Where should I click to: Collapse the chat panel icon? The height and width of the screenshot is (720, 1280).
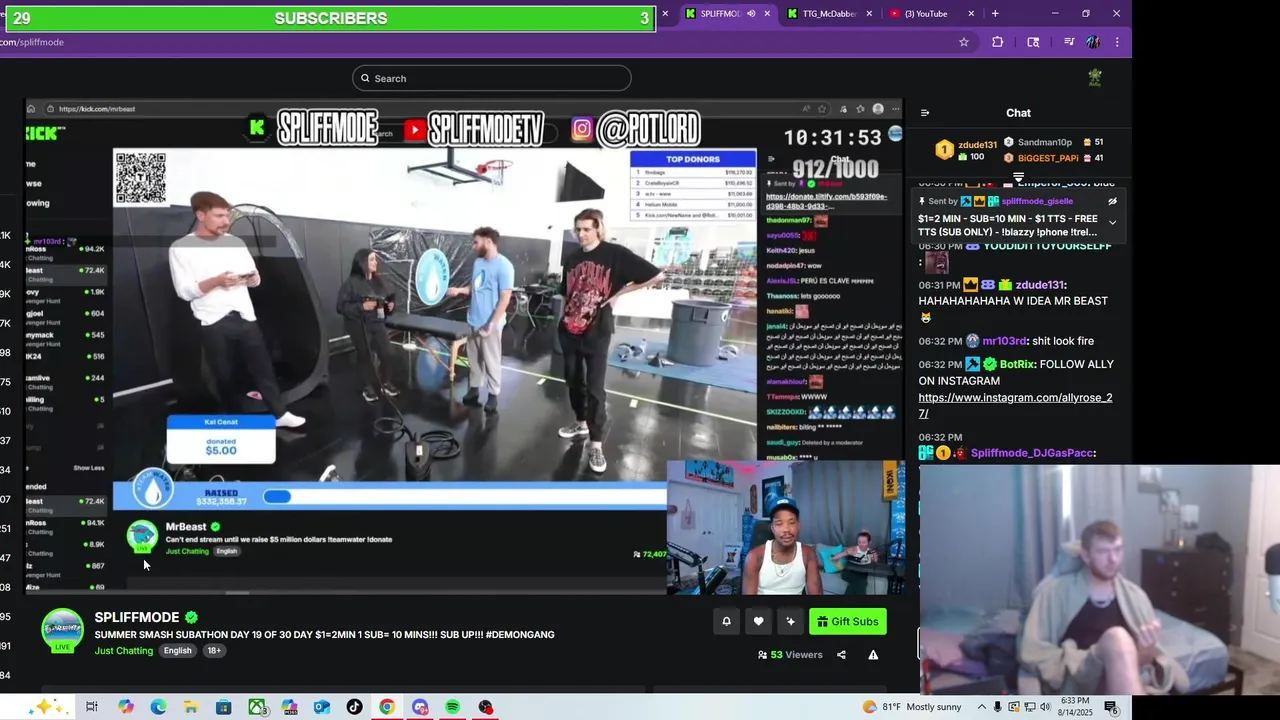925,113
